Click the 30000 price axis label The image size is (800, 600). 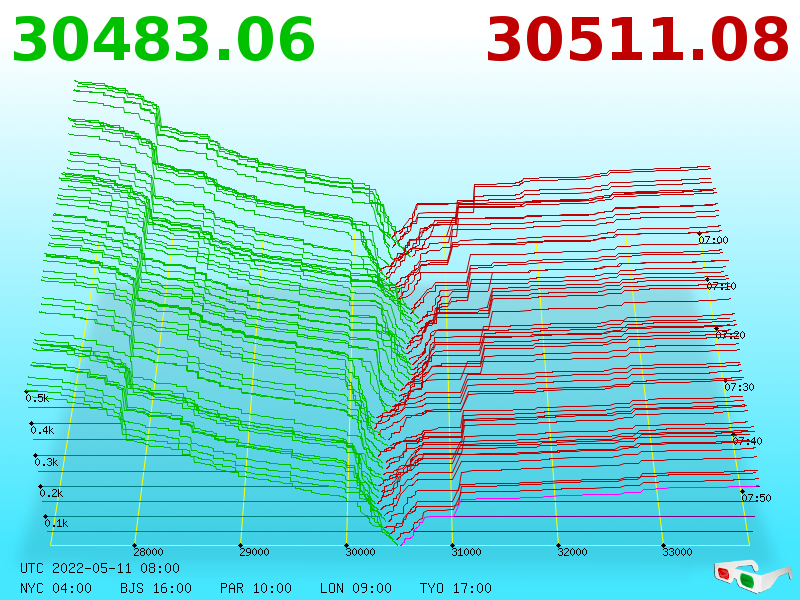point(360,552)
